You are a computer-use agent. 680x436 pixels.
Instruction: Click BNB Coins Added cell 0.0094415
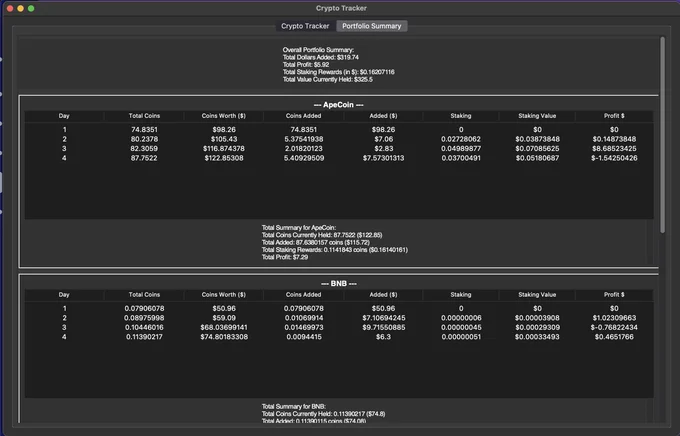[x=304, y=337]
